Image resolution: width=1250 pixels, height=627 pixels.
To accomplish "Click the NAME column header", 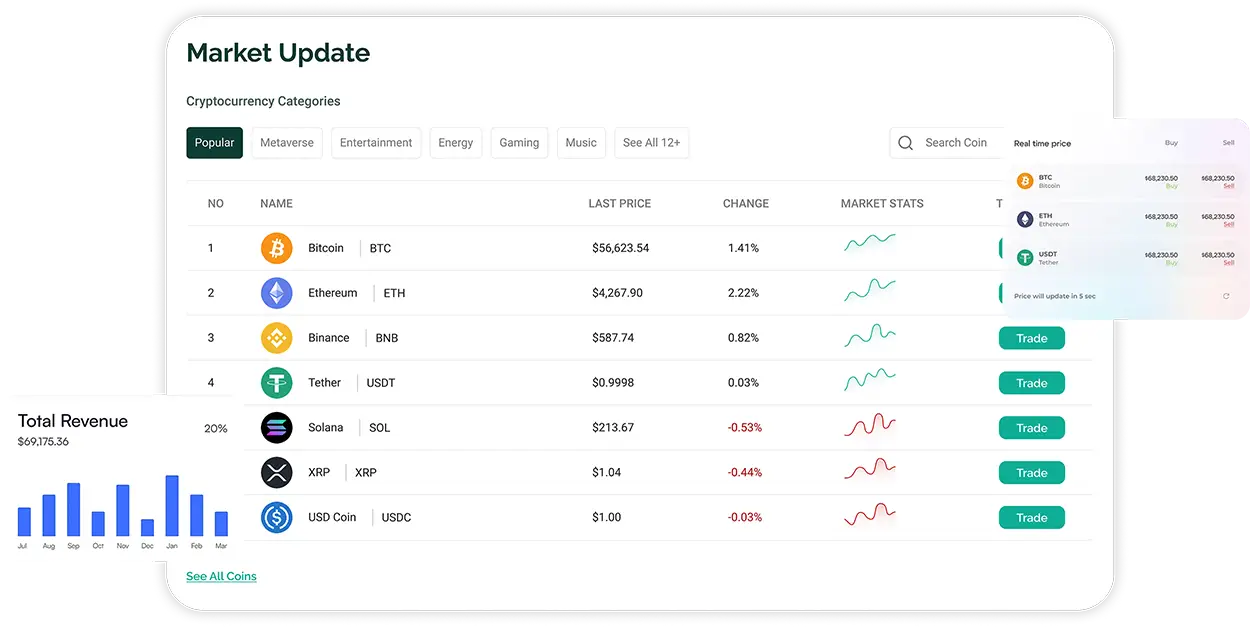I will [276, 203].
